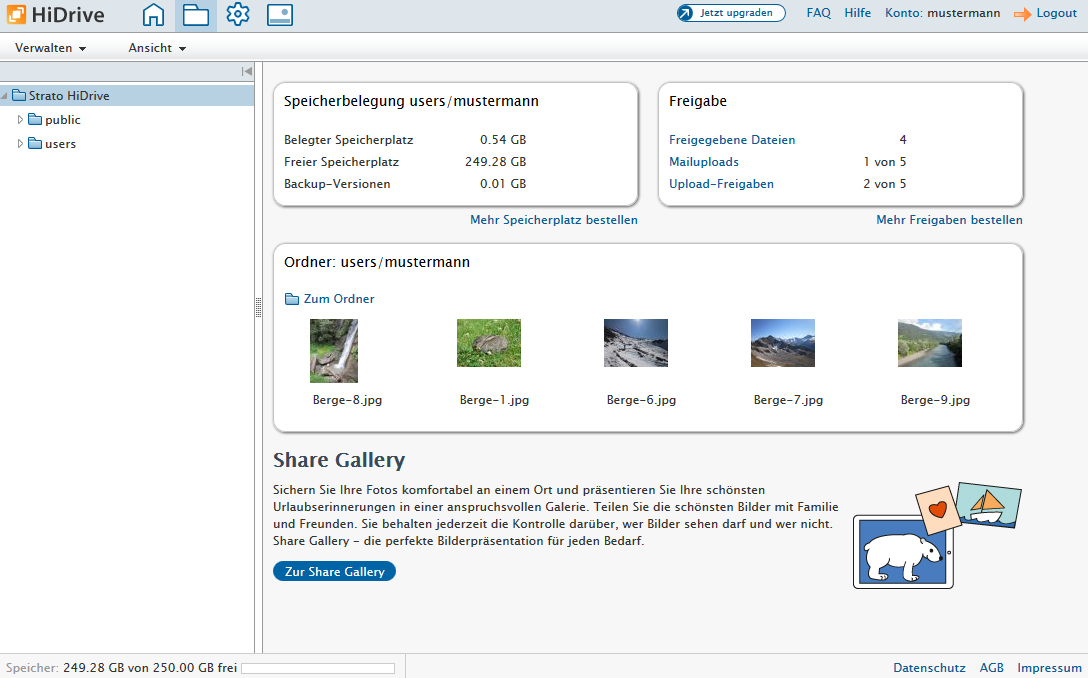Click the HiDrive logo
This screenshot has height=678, width=1088.
click(x=54, y=15)
